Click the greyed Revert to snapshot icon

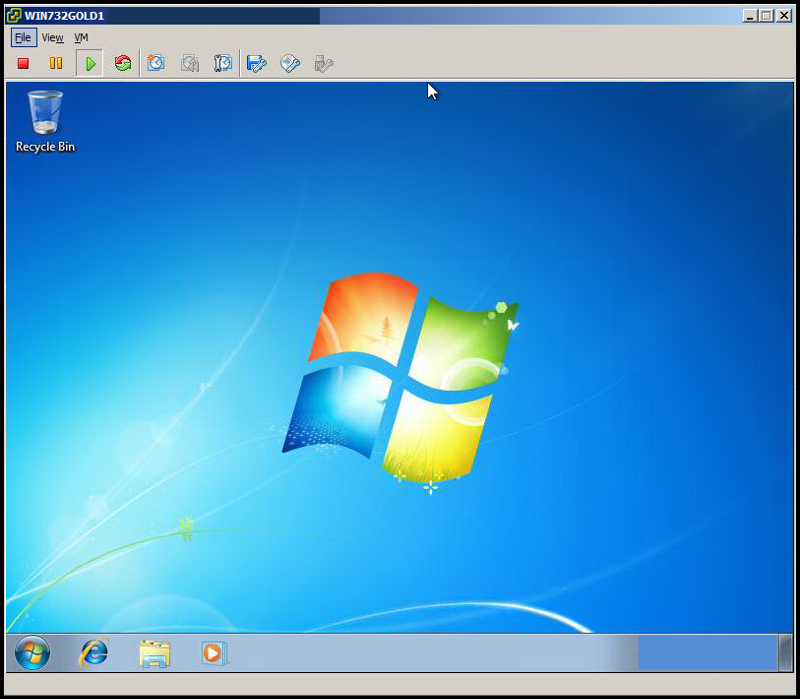pyautogui.click(x=189, y=63)
